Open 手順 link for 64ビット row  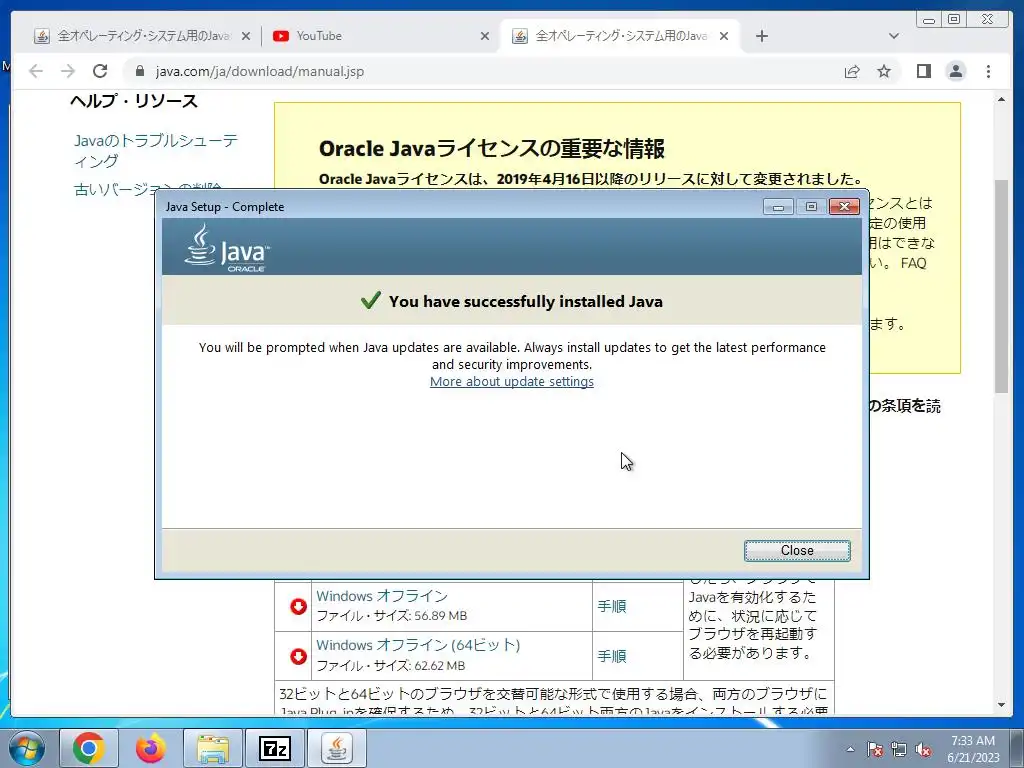(612, 656)
